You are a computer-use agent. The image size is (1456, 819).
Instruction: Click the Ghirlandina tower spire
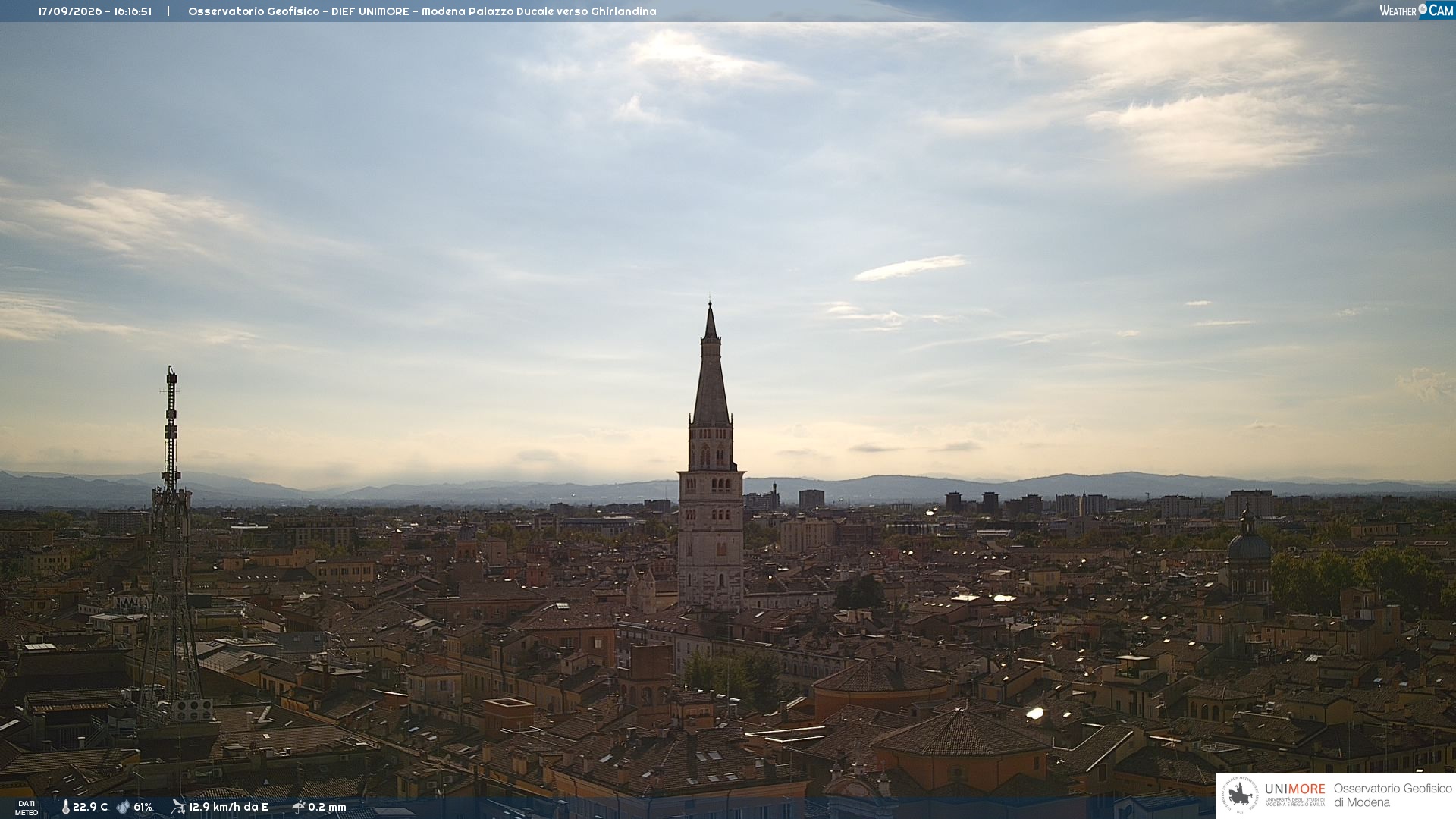click(x=711, y=364)
